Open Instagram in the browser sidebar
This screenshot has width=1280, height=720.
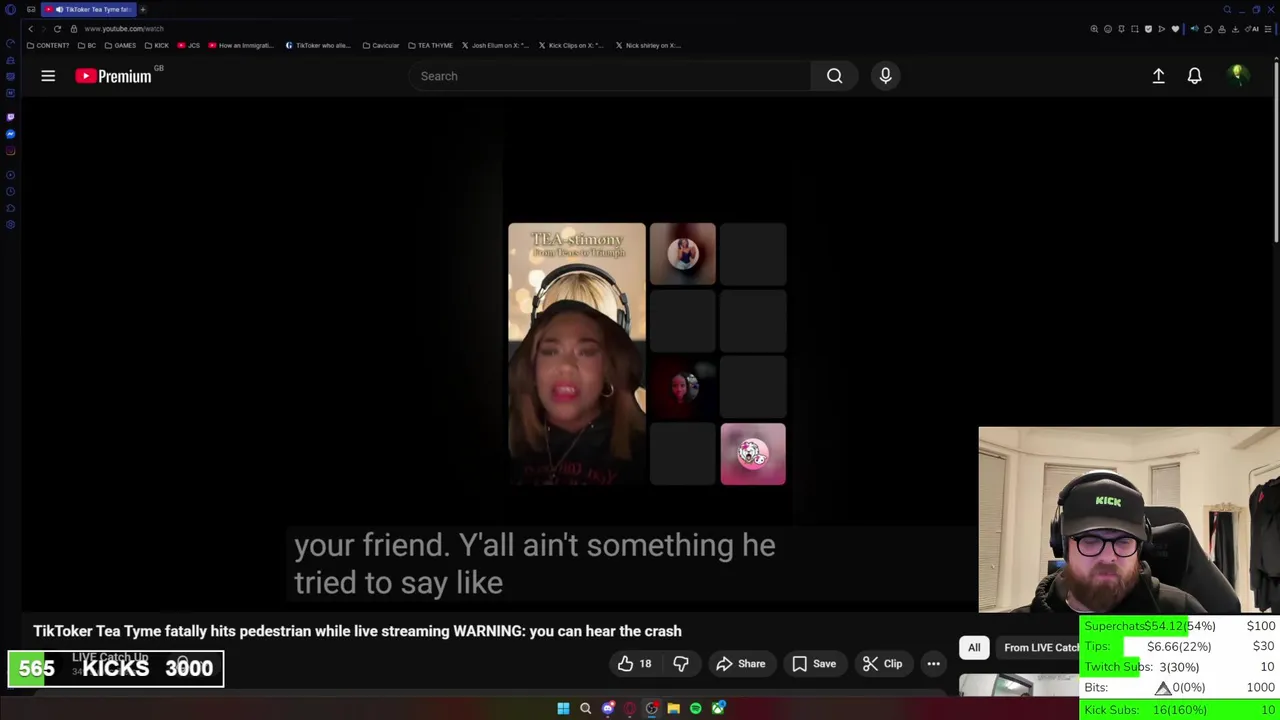click(10, 151)
